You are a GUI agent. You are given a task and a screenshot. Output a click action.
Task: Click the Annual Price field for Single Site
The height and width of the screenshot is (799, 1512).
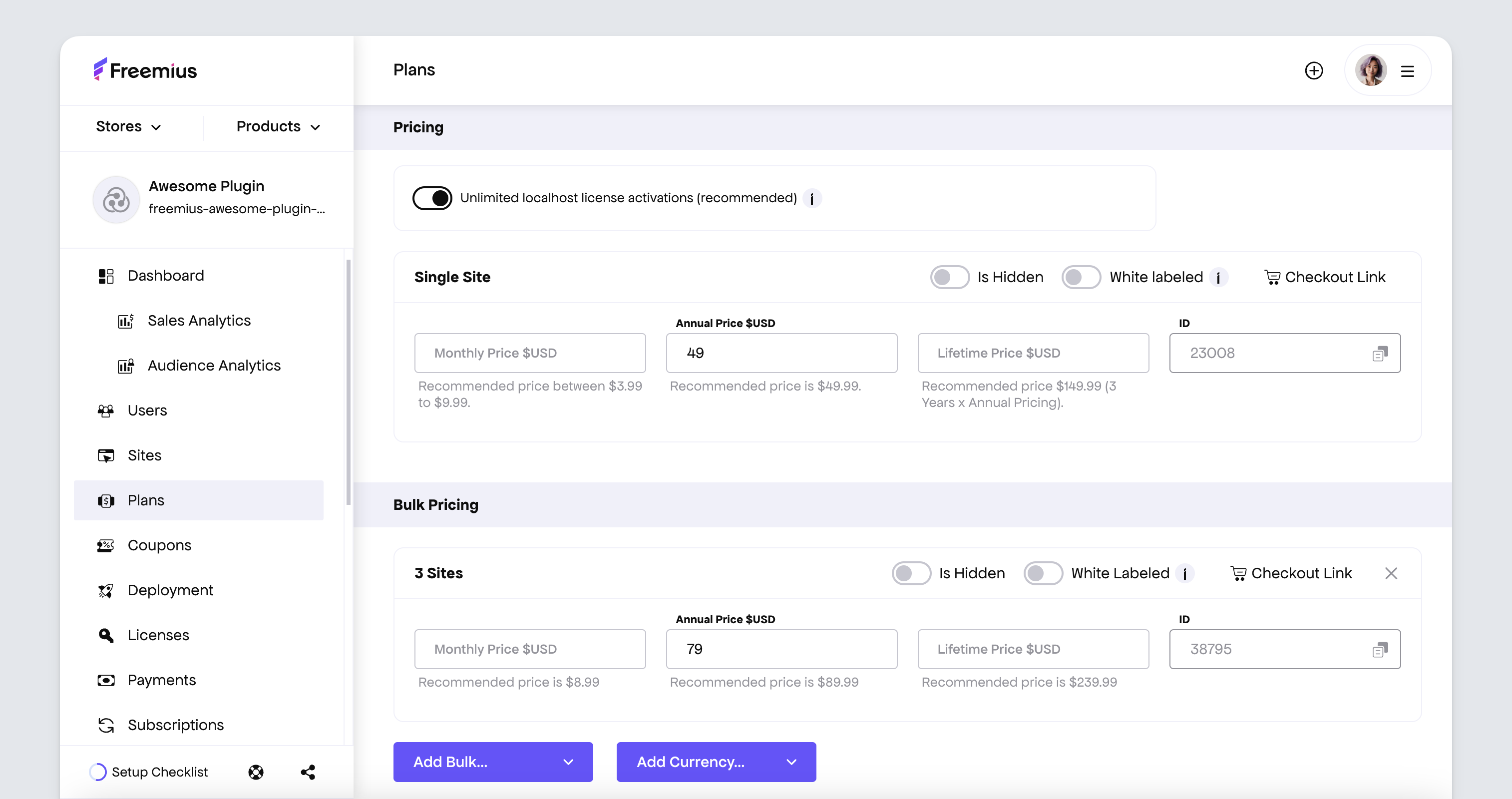coord(782,352)
